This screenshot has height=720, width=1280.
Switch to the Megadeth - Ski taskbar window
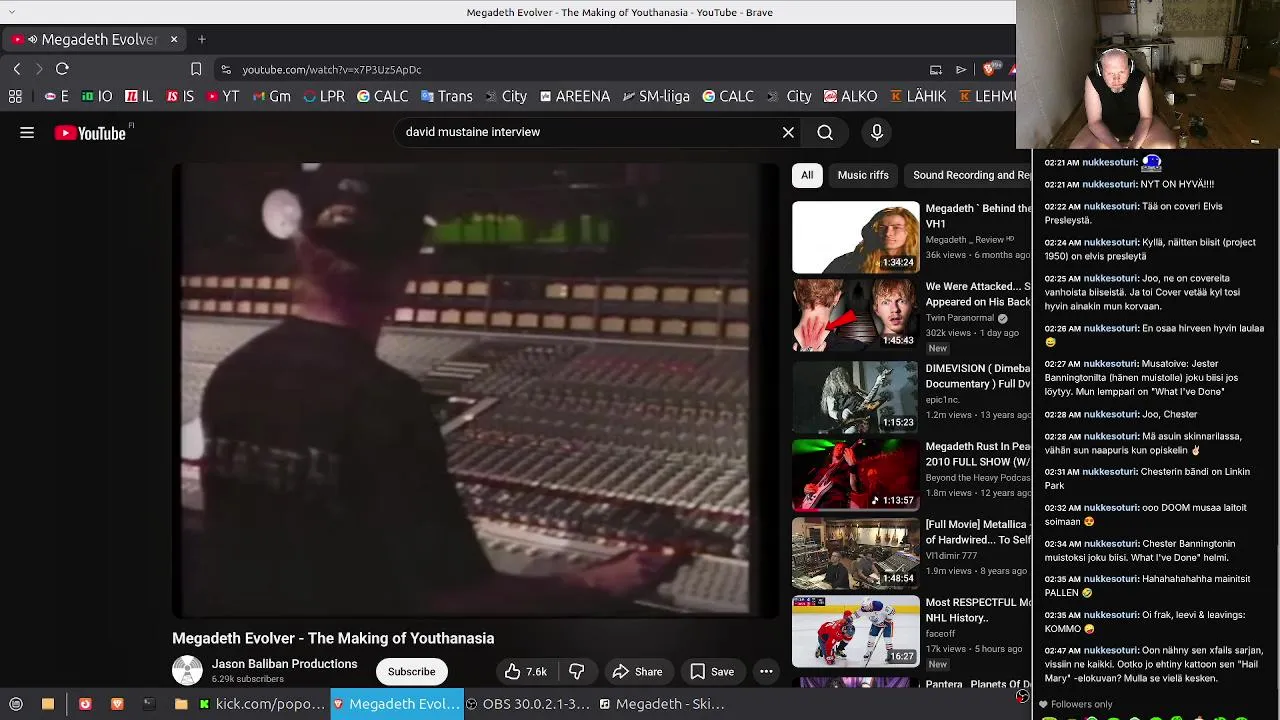pyautogui.click(x=661, y=704)
